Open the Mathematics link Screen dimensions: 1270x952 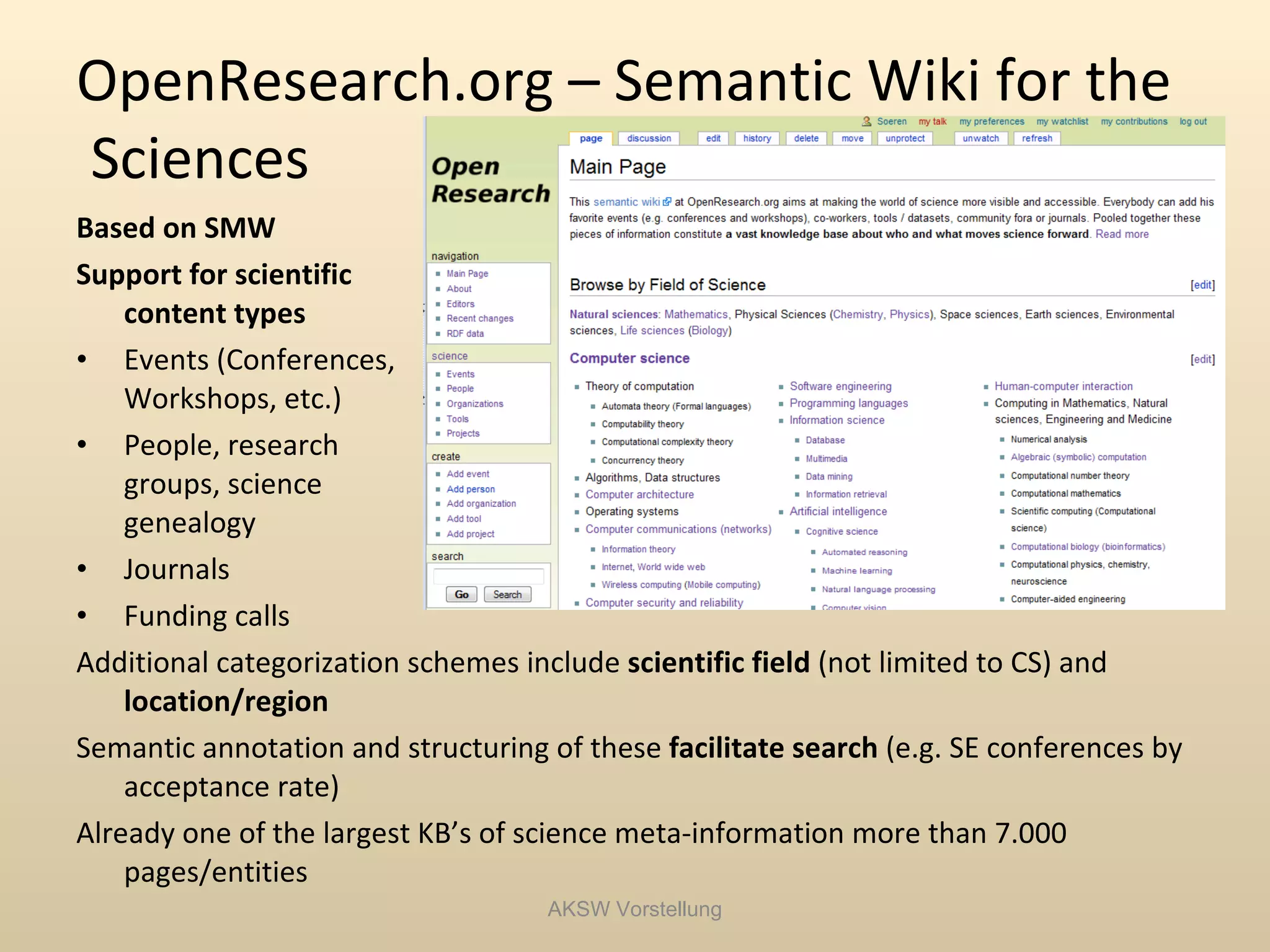pyautogui.click(x=696, y=315)
